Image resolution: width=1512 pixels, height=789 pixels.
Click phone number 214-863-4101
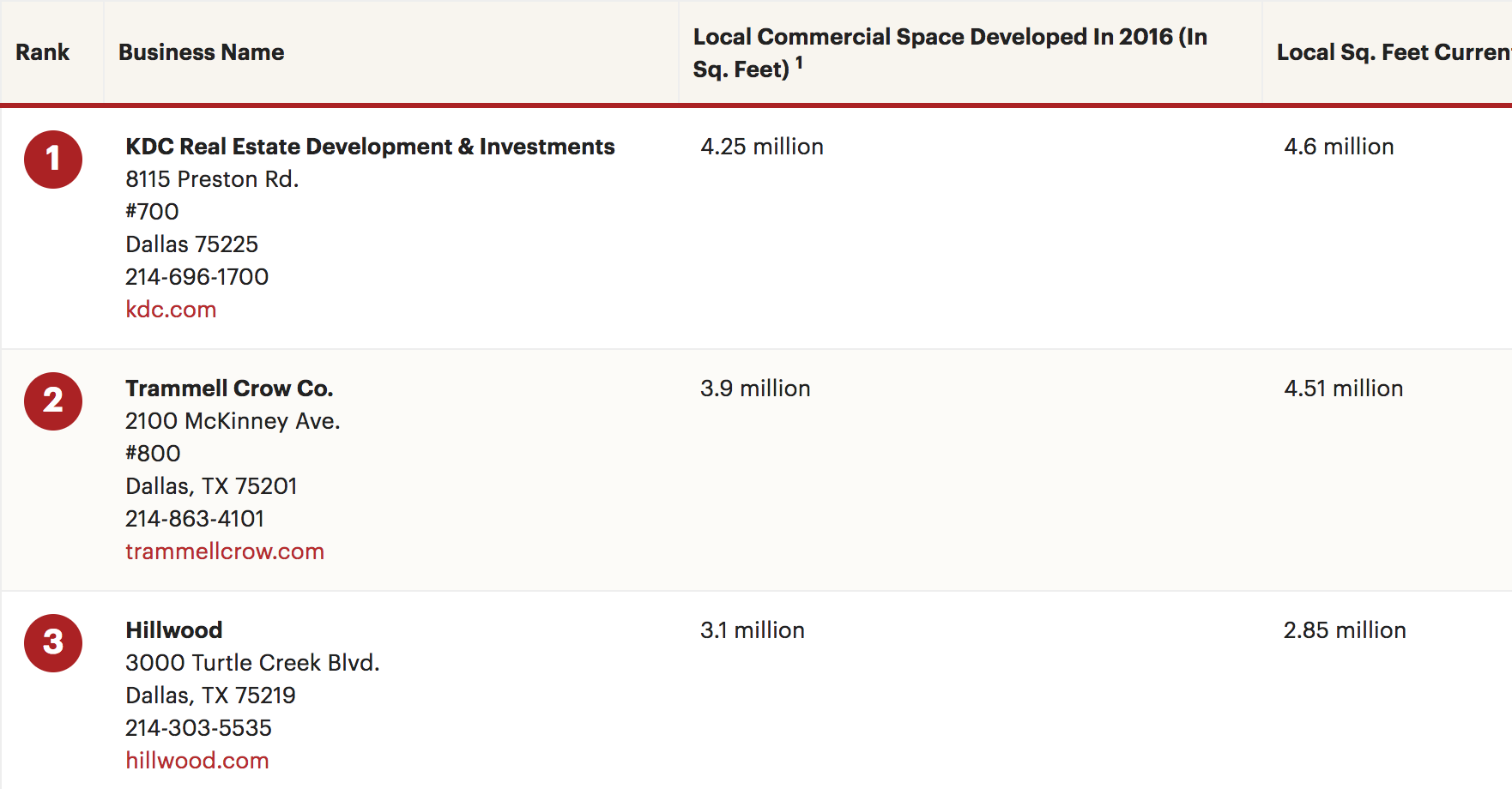click(x=195, y=519)
